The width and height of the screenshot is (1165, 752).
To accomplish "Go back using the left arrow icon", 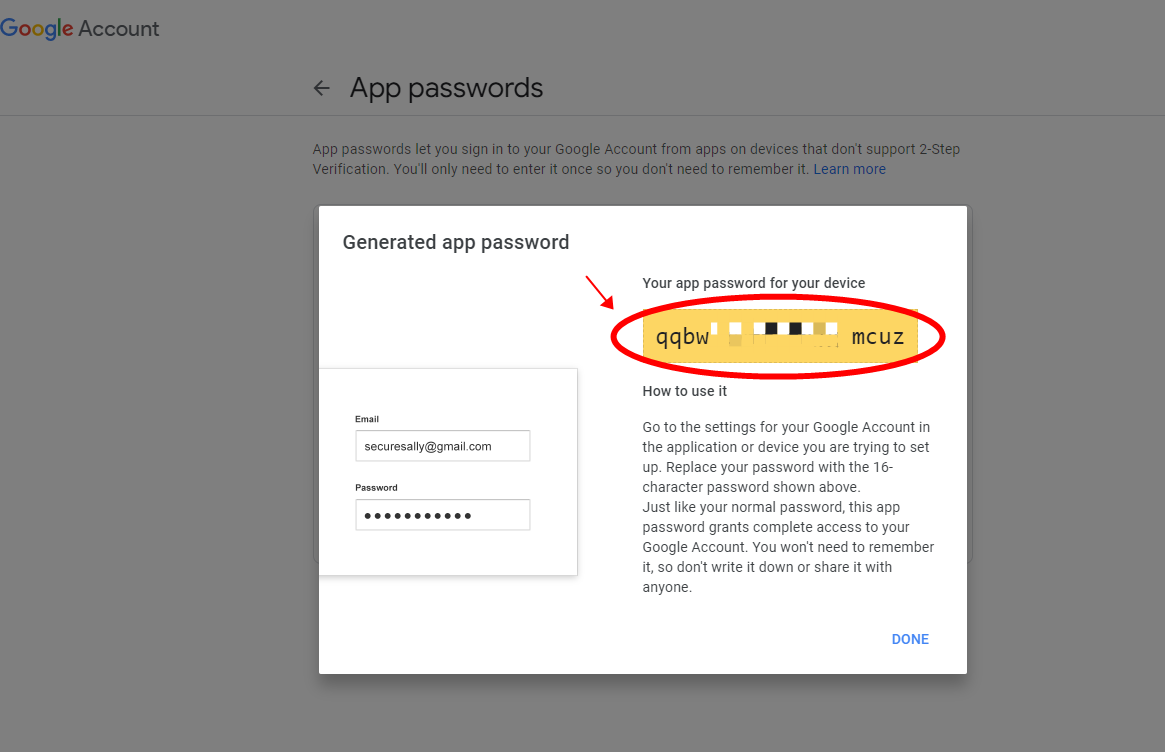I will 321,88.
